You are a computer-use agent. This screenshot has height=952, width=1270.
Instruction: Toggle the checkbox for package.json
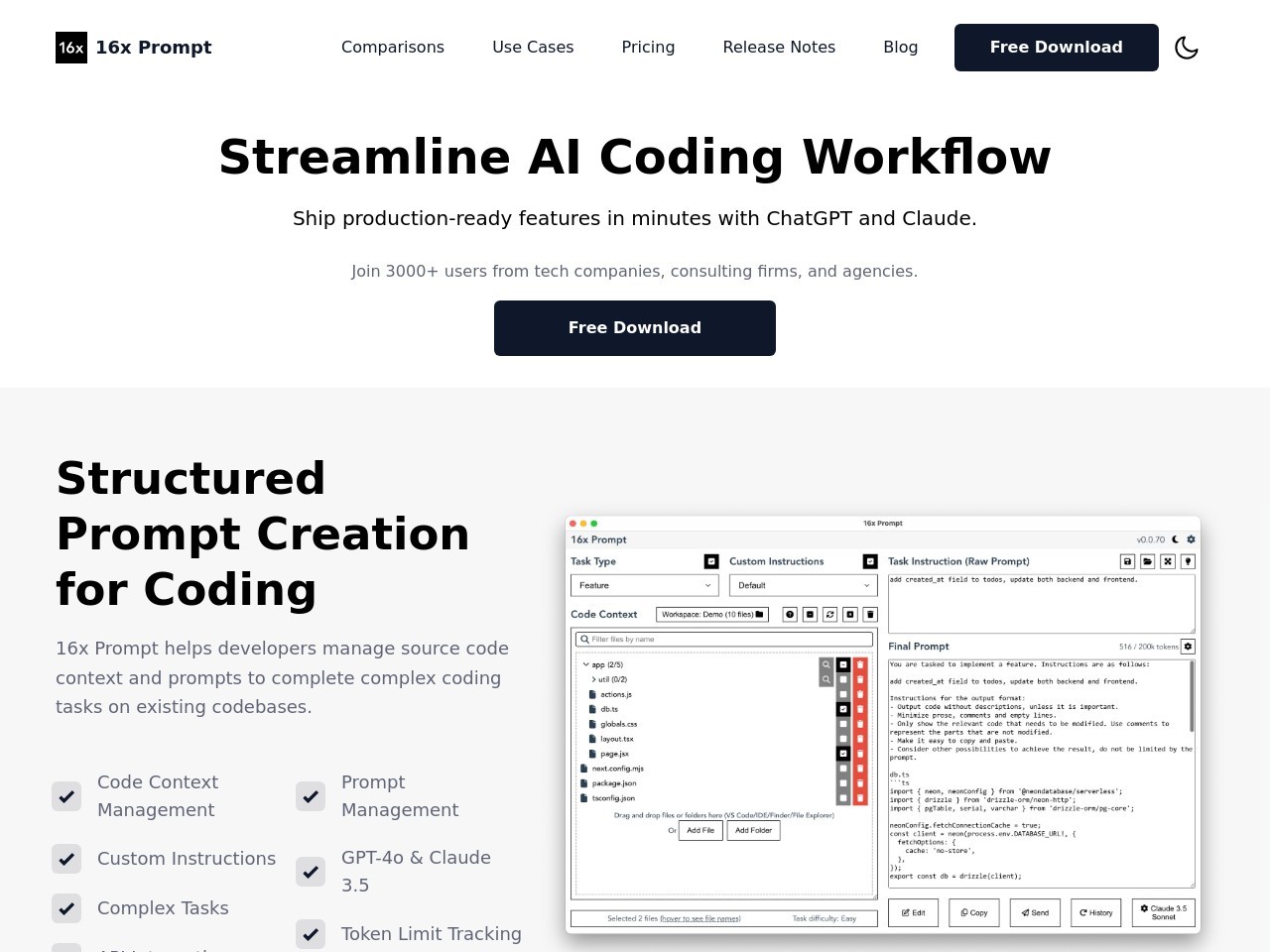pyautogui.click(x=843, y=783)
